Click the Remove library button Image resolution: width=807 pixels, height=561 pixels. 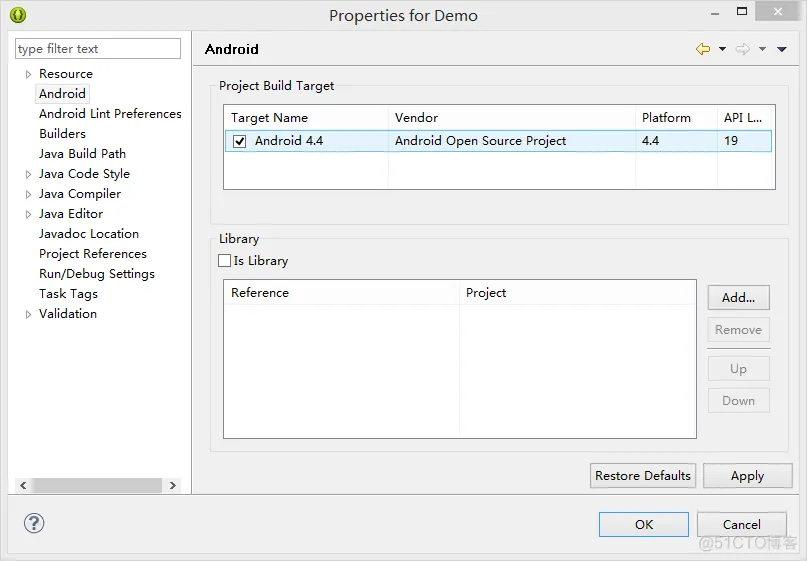(739, 330)
